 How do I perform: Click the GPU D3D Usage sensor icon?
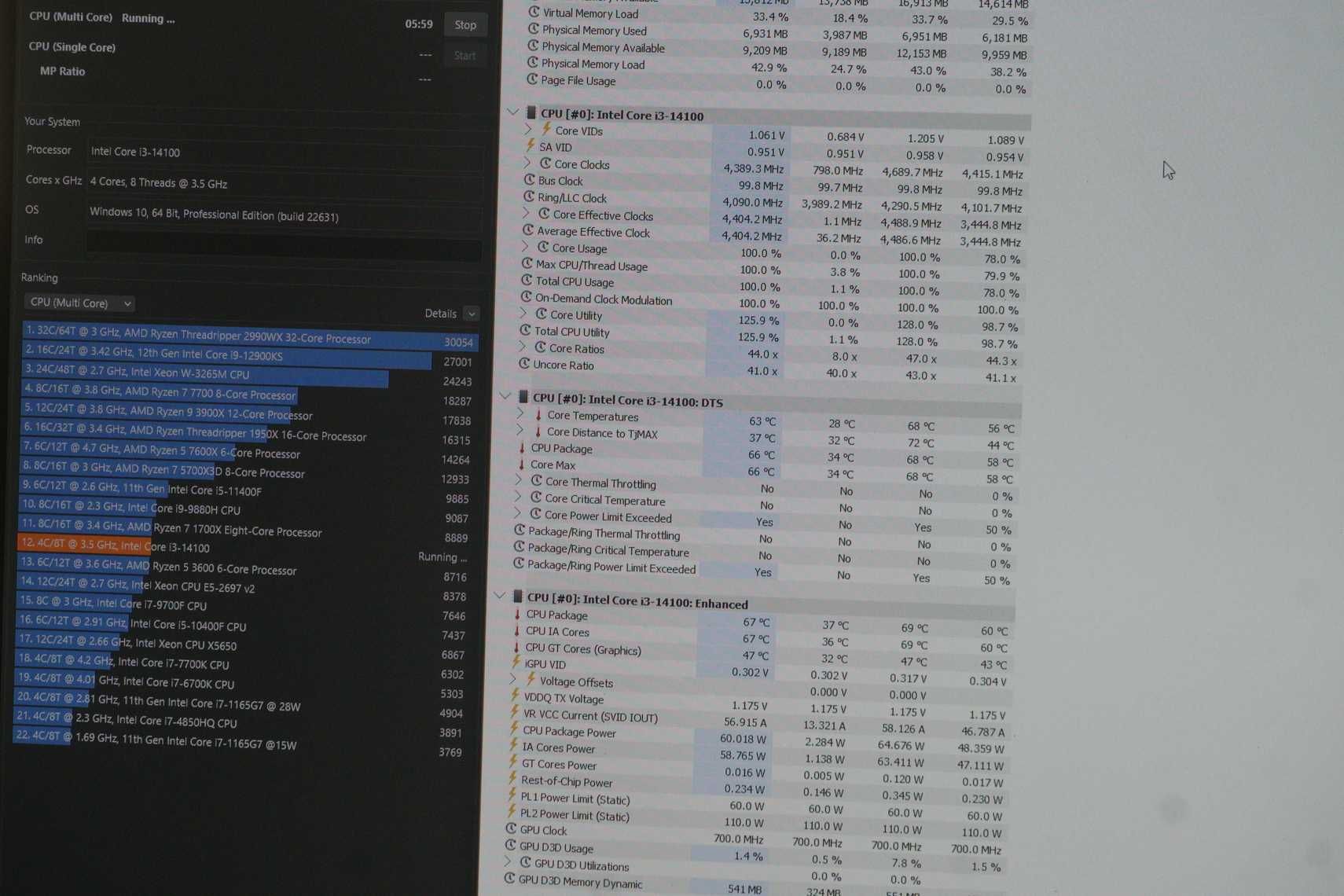tap(511, 846)
